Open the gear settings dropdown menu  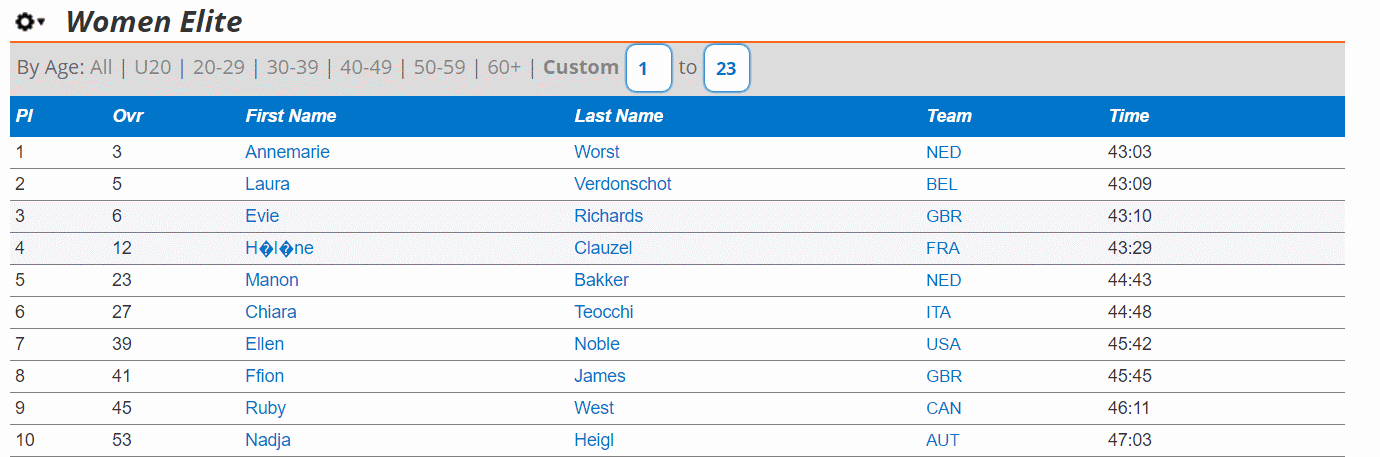point(30,21)
